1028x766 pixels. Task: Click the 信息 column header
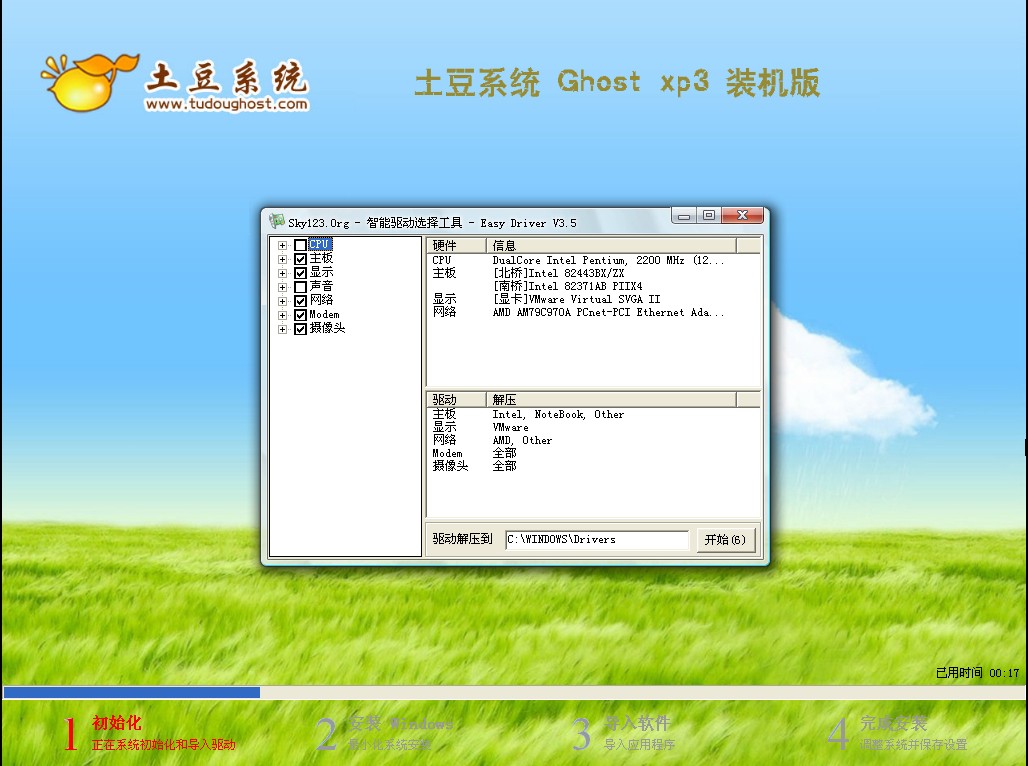point(611,245)
